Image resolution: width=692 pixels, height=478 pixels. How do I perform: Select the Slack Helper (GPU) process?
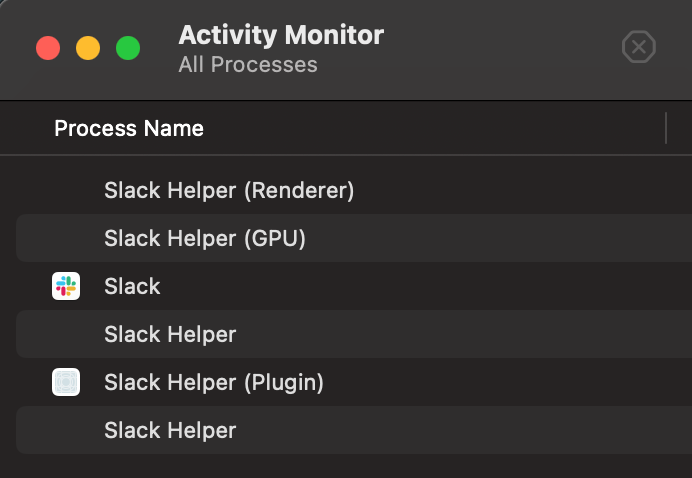(x=205, y=238)
